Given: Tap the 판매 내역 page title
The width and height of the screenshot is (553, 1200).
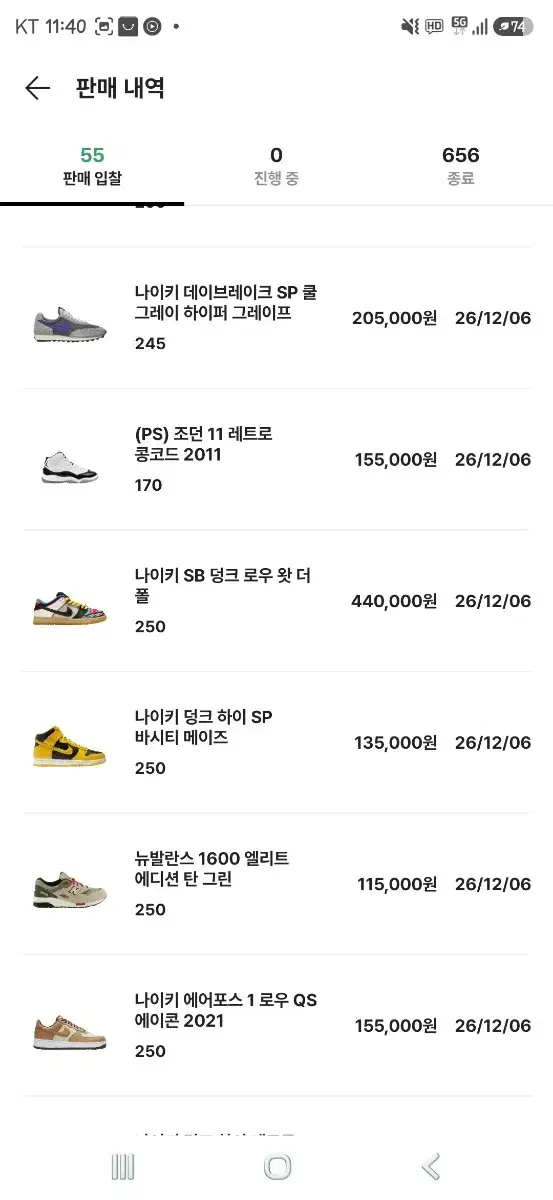Looking at the screenshot, I should 120,88.
